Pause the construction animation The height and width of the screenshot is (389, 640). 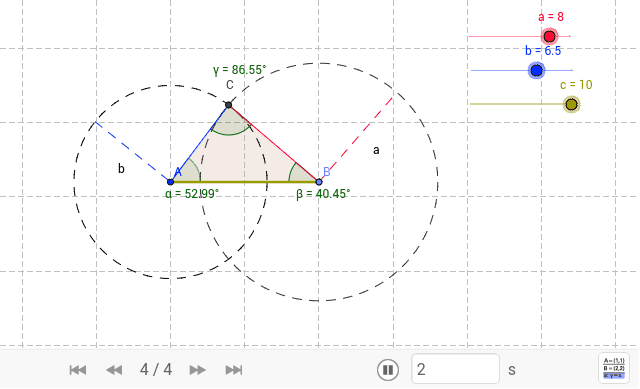387,370
